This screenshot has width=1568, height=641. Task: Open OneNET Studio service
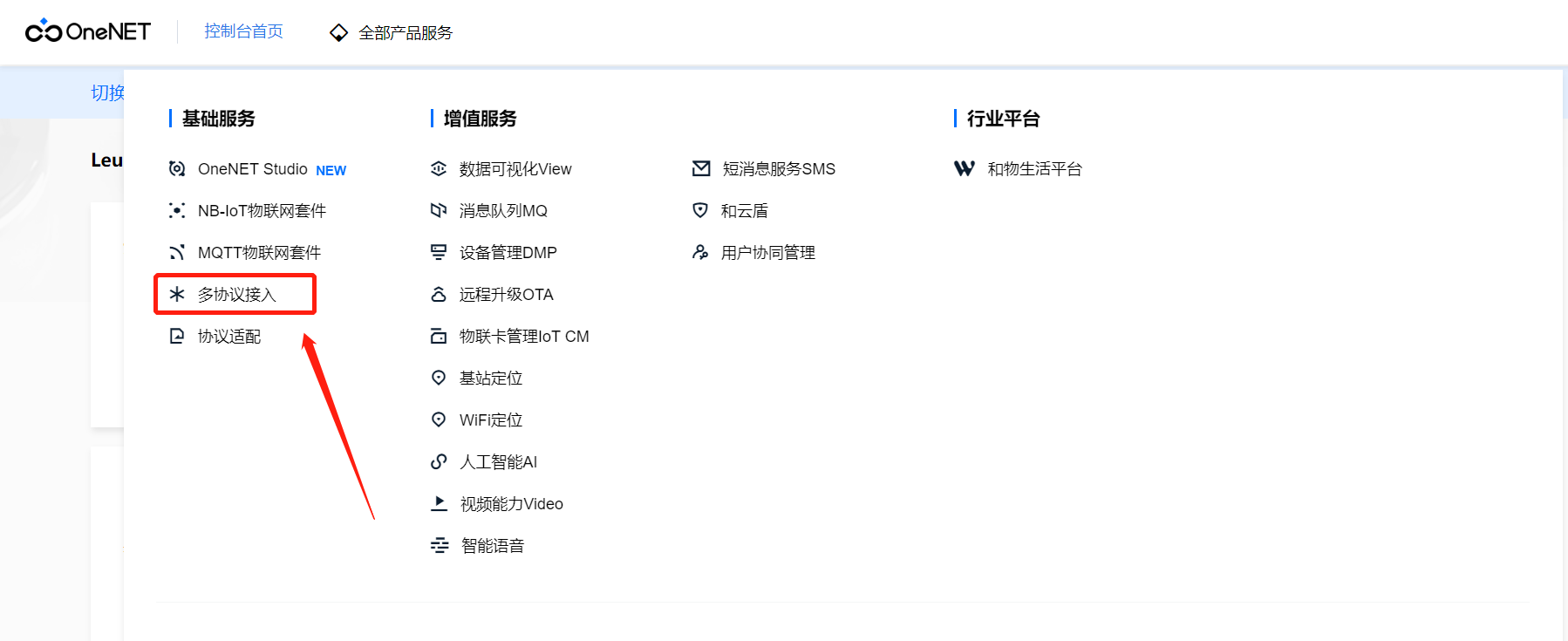[x=253, y=169]
